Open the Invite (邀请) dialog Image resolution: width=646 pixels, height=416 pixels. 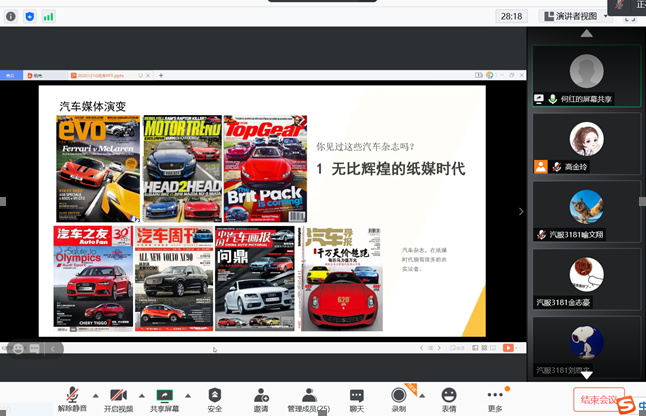pos(261,399)
